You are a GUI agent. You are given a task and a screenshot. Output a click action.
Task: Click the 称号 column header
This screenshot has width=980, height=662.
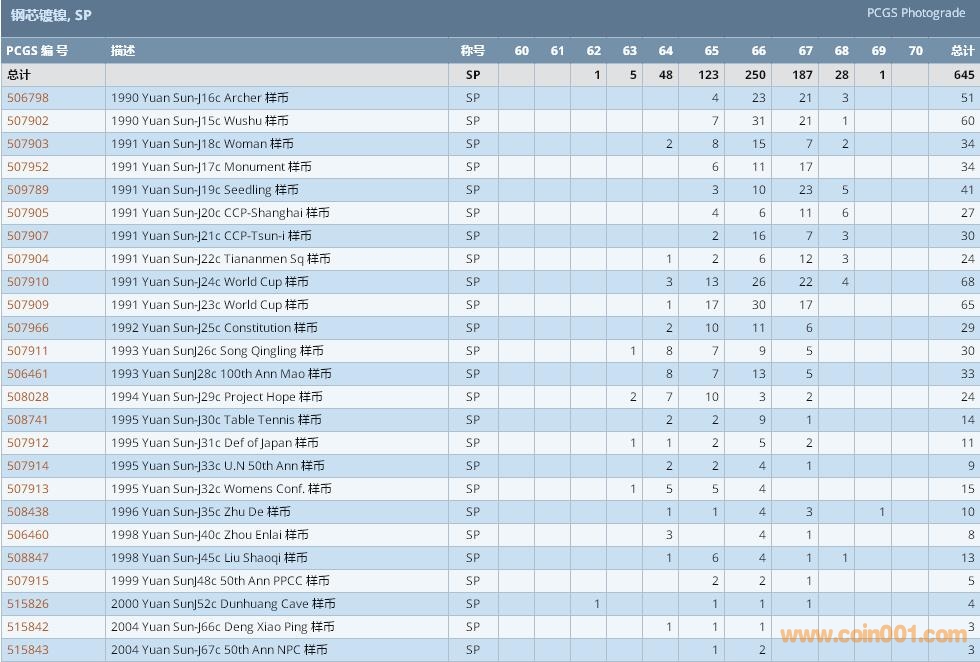coord(472,51)
